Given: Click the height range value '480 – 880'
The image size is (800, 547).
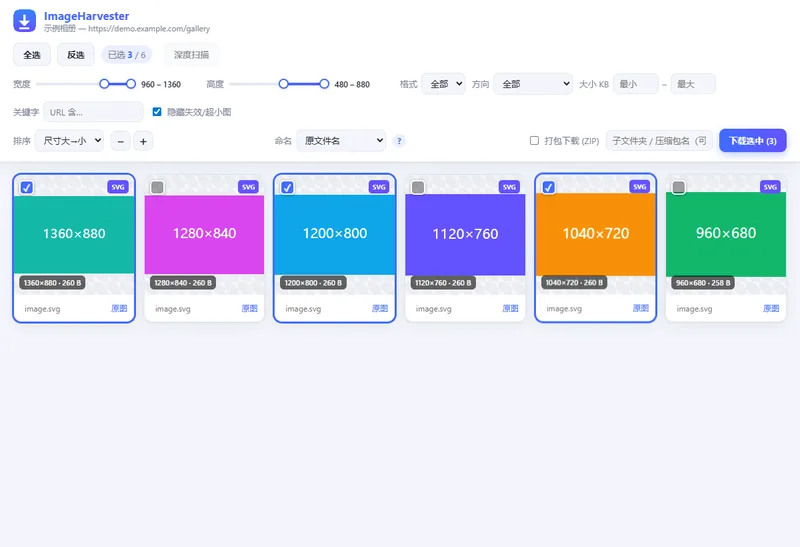Looking at the screenshot, I should (352, 84).
